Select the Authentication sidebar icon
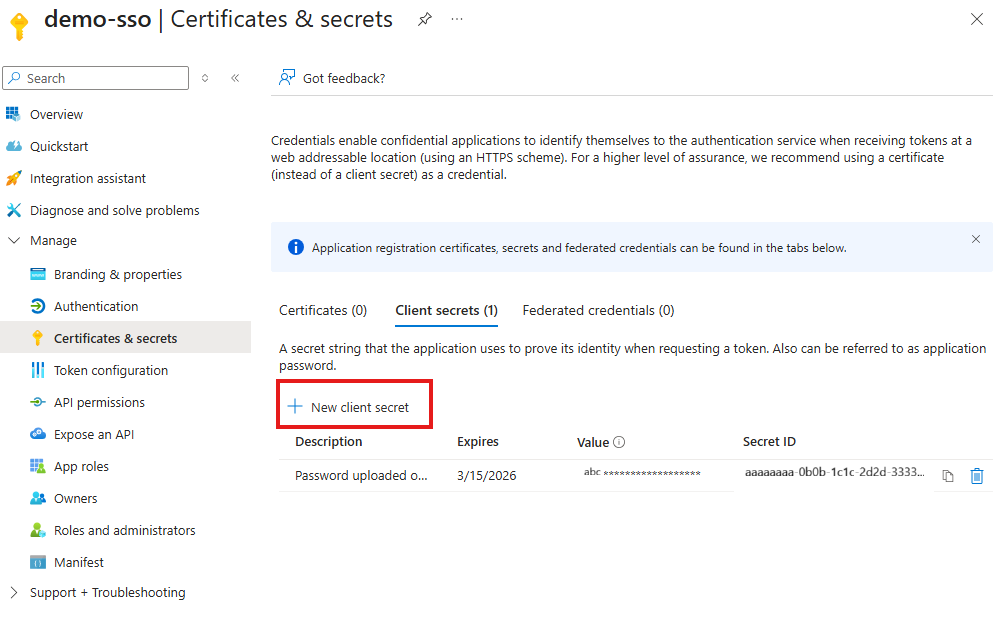Viewport: 1003px width, 618px height. tap(39, 306)
